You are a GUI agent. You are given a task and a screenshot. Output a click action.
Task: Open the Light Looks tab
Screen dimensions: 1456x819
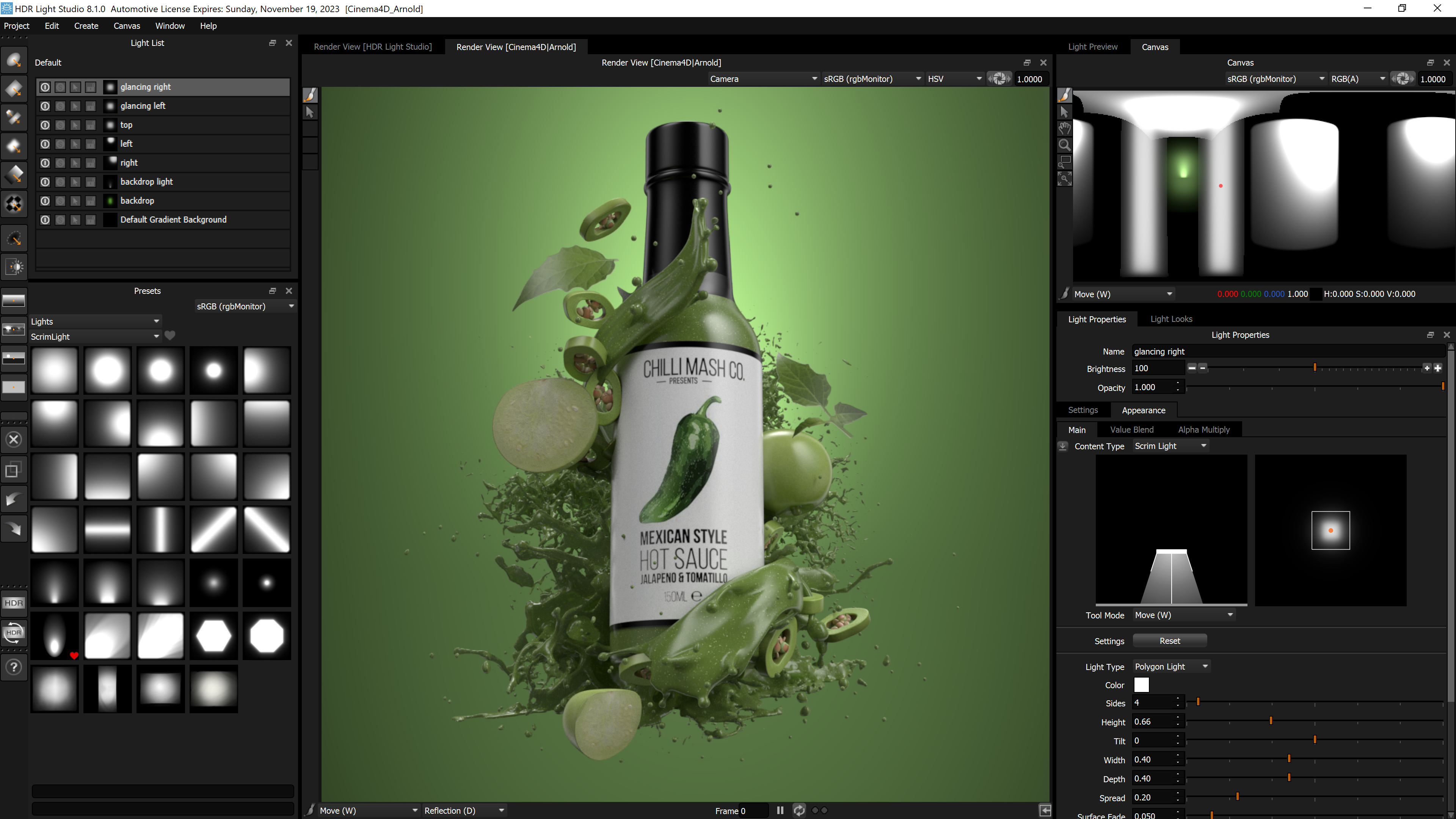point(1171,319)
